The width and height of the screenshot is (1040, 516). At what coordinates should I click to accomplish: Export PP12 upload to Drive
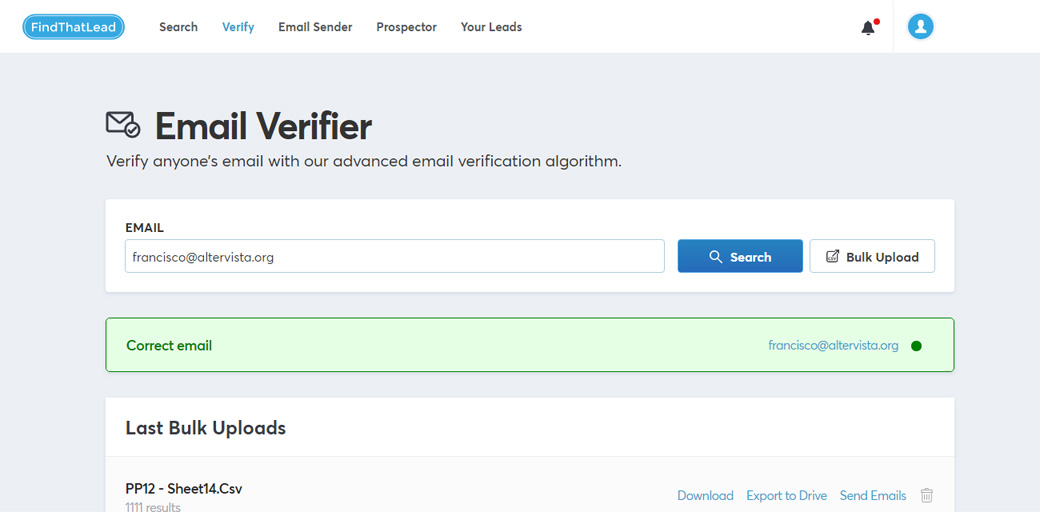point(786,495)
